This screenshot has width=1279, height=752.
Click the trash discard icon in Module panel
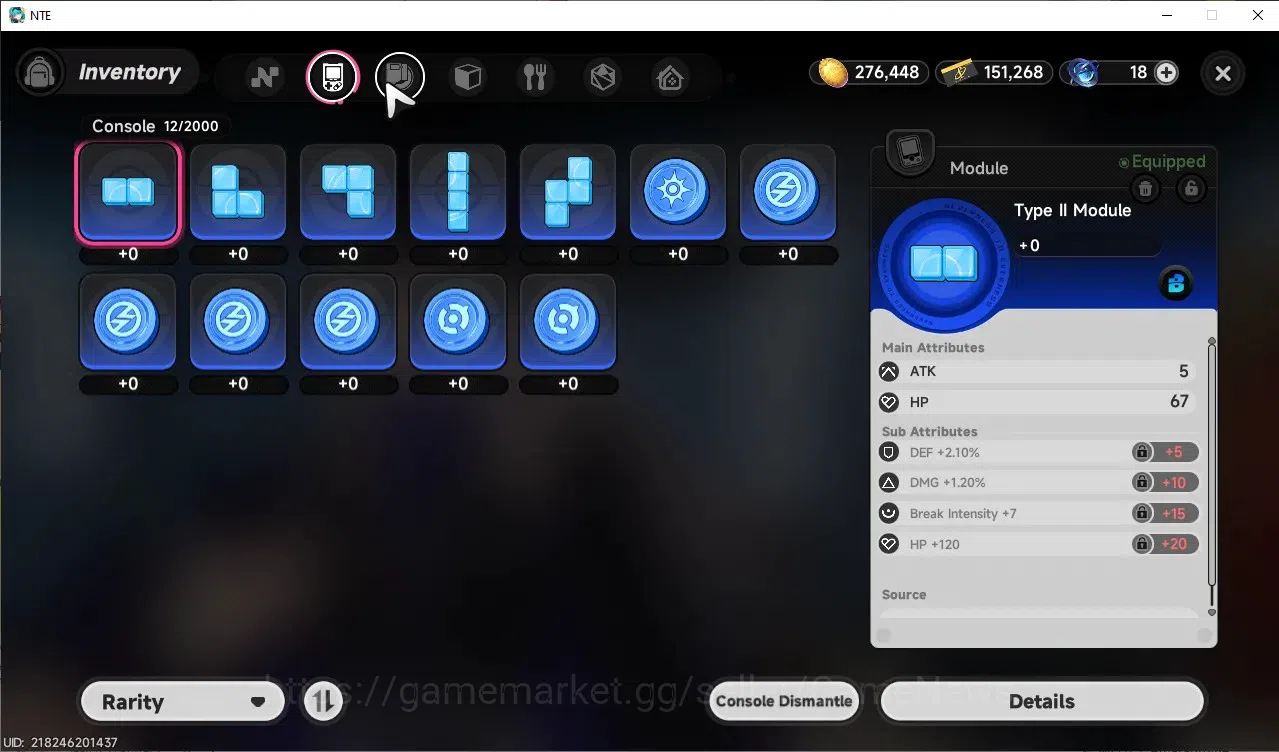(1146, 188)
